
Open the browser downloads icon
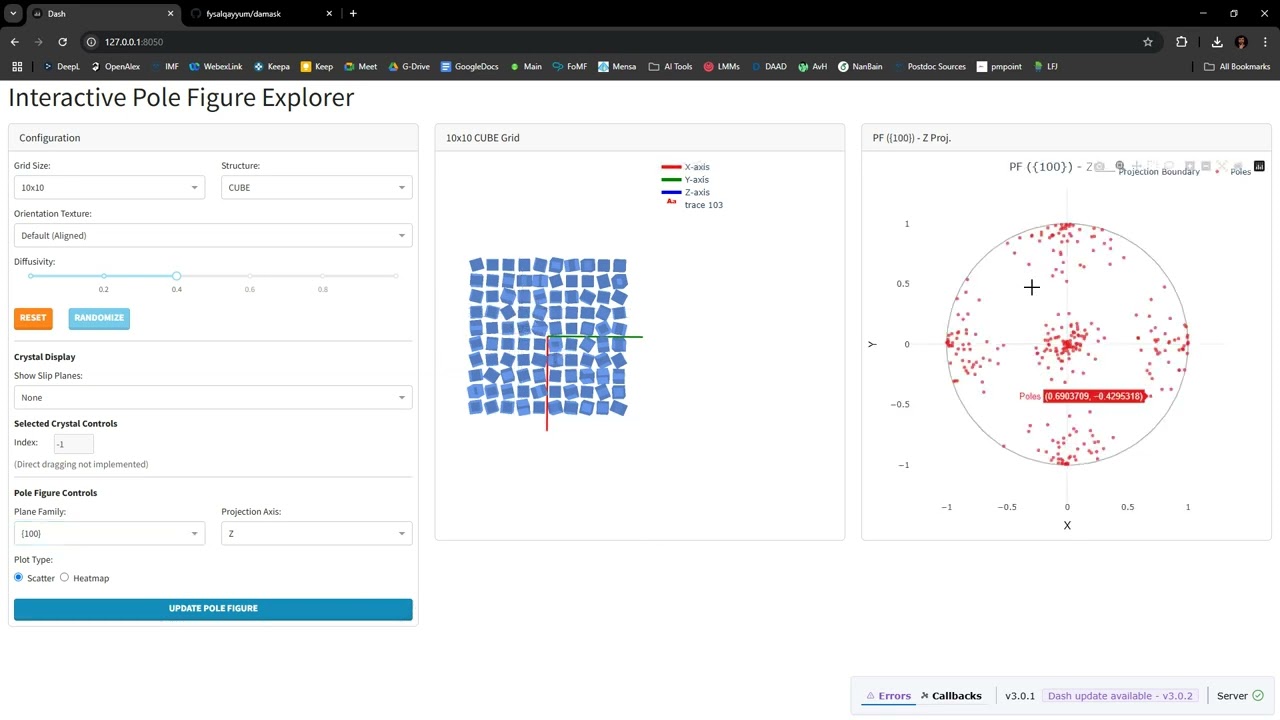point(1217,42)
